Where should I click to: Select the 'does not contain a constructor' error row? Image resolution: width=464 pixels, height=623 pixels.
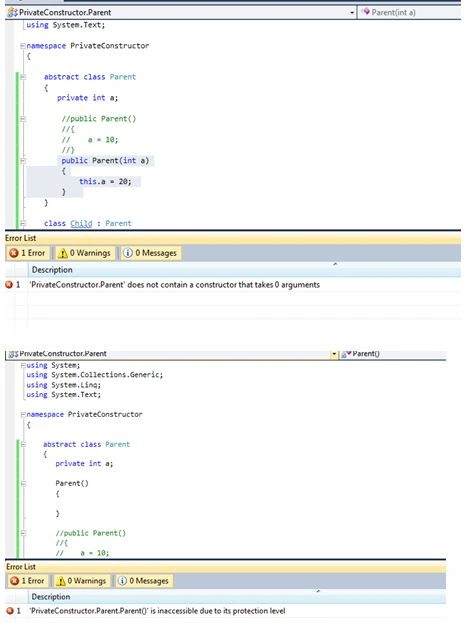pos(233,285)
